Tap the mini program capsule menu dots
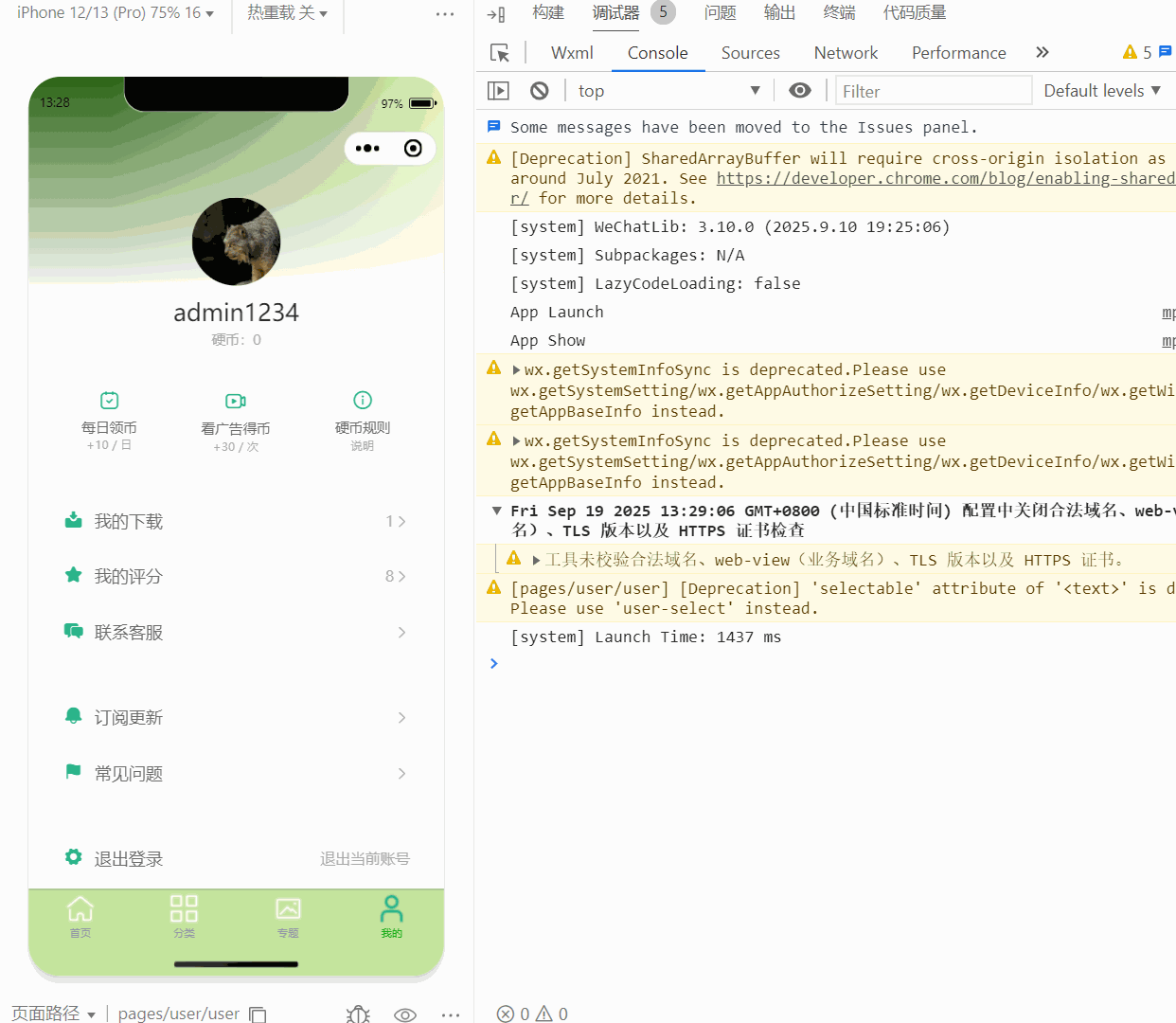This screenshot has width=1176, height=1023. pos(367,148)
